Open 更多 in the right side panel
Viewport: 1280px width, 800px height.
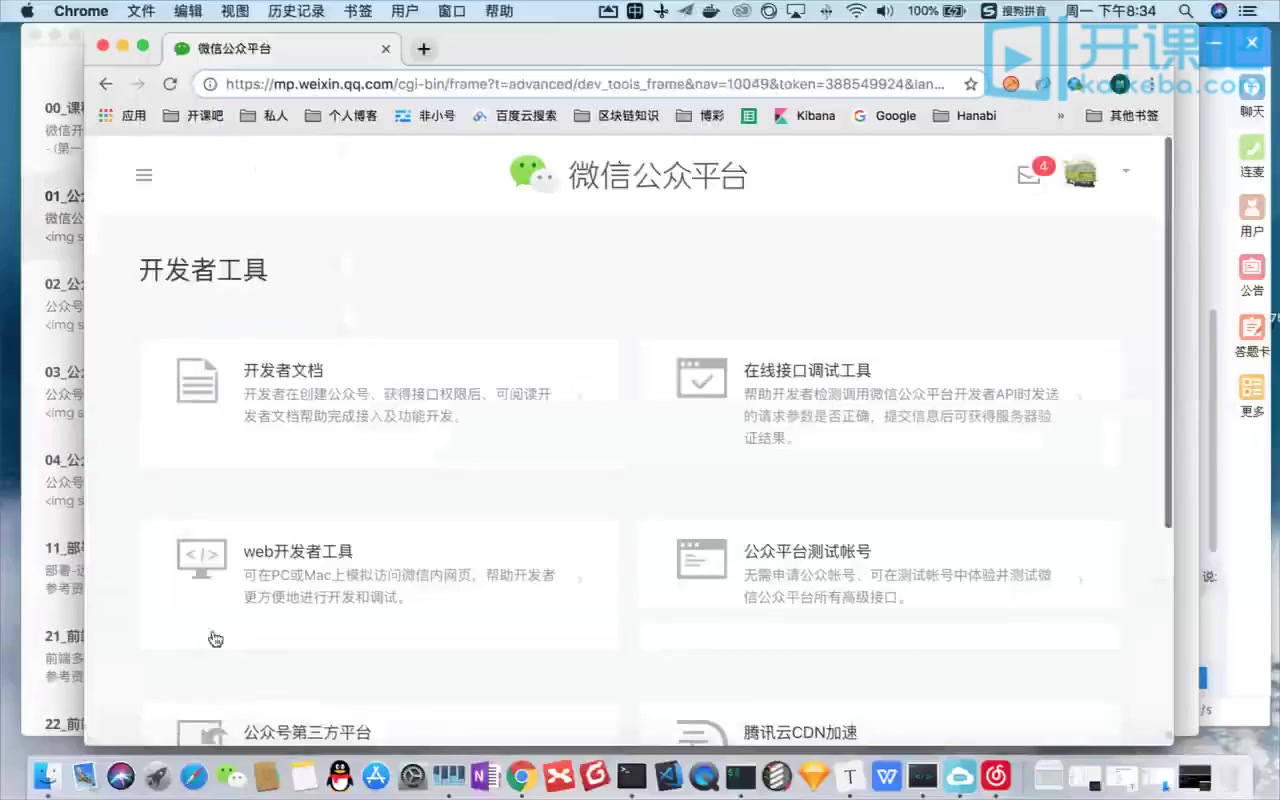[1252, 396]
